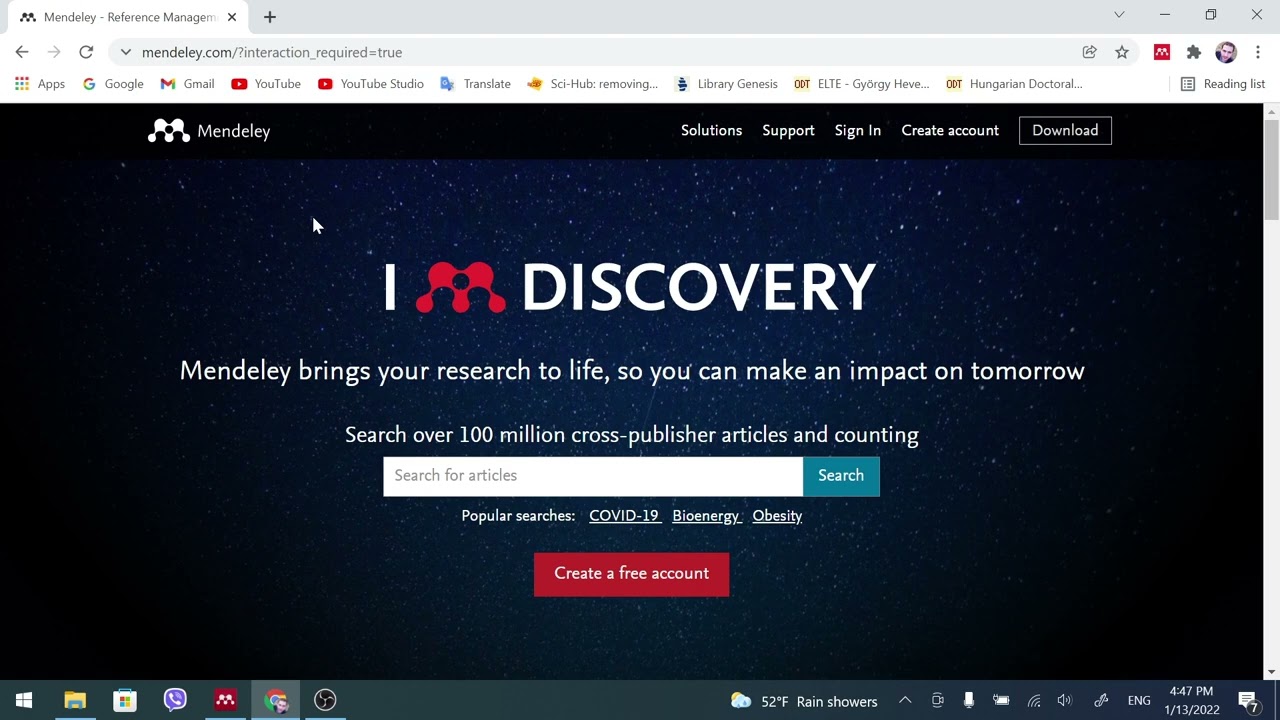Click Create account in the header
Image resolution: width=1280 pixels, height=720 pixels.
point(950,131)
